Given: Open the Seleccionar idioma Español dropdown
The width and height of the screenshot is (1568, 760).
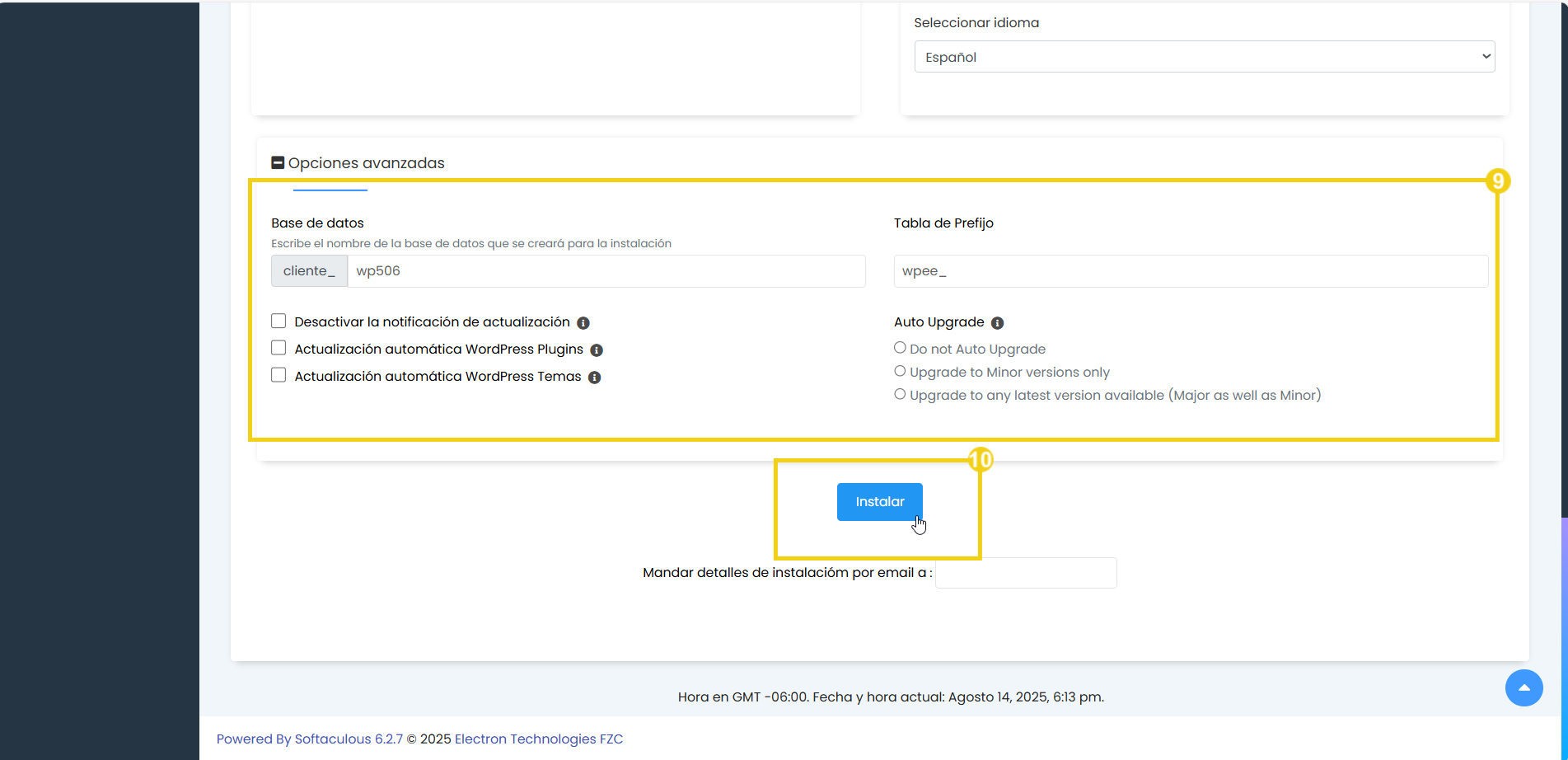Looking at the screenshot, I should pyautogui.click(x=1205, y=57).
